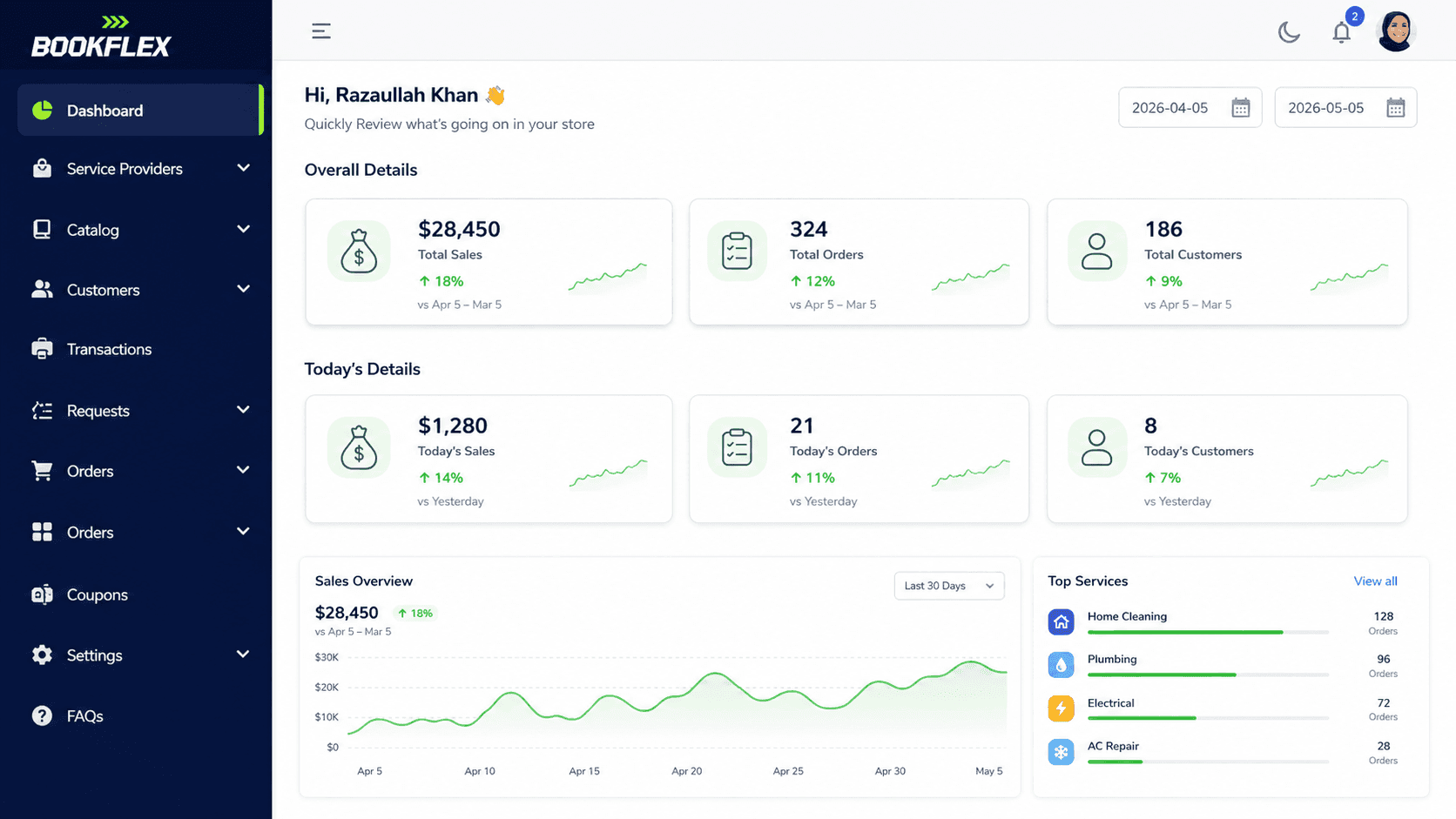The width and height of the screenshot is (1456, 819).
Task: Expand the Settings menu chevron
Action: [244, 655]
